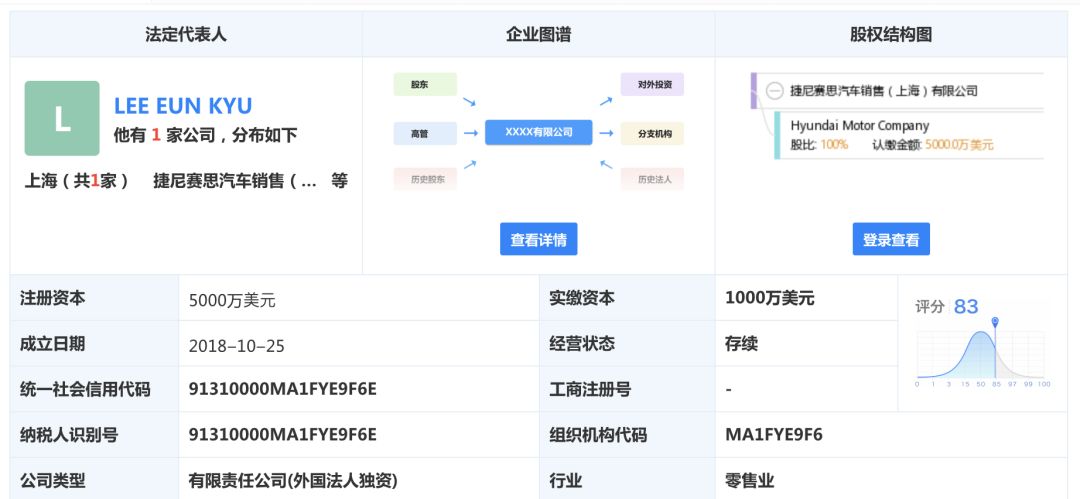This screenshot has width=1080, height=499.
Task: Select Hyundai Motor Company shareholder entry
Action: [x=860, y=125]
